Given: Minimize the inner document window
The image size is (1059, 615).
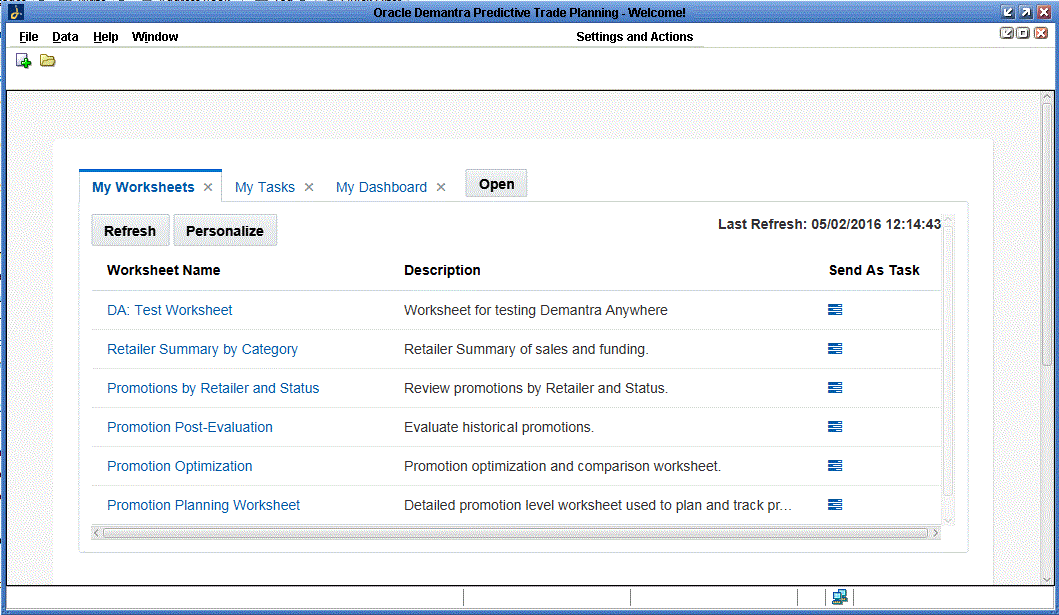Looking at the screenshot, I should click(x=1006, y=33).
